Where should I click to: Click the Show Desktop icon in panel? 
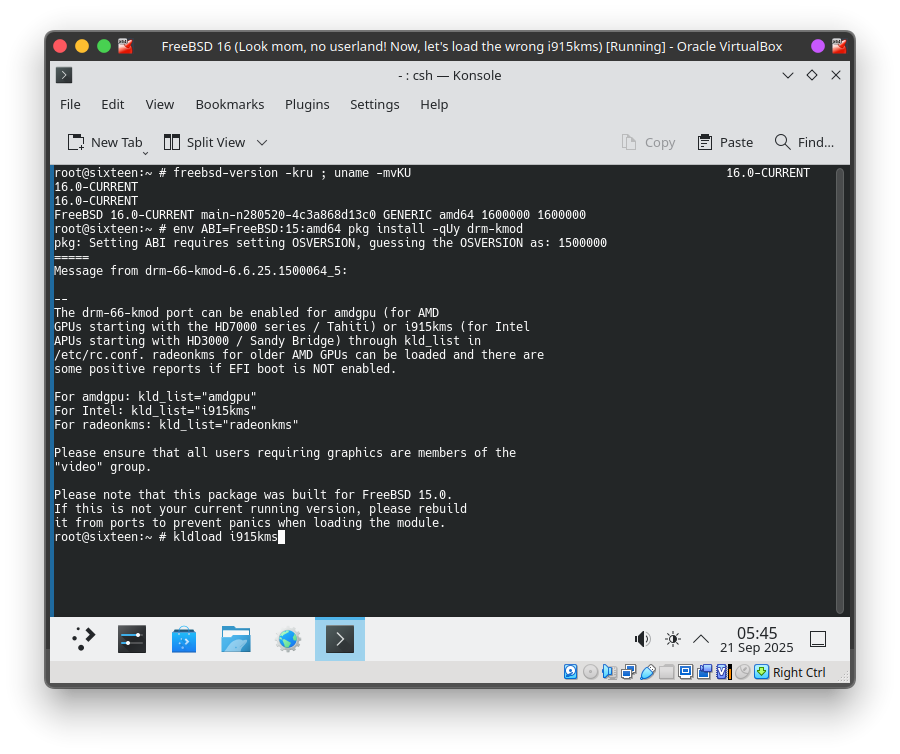pyautogui.click(x=818, y=639)
